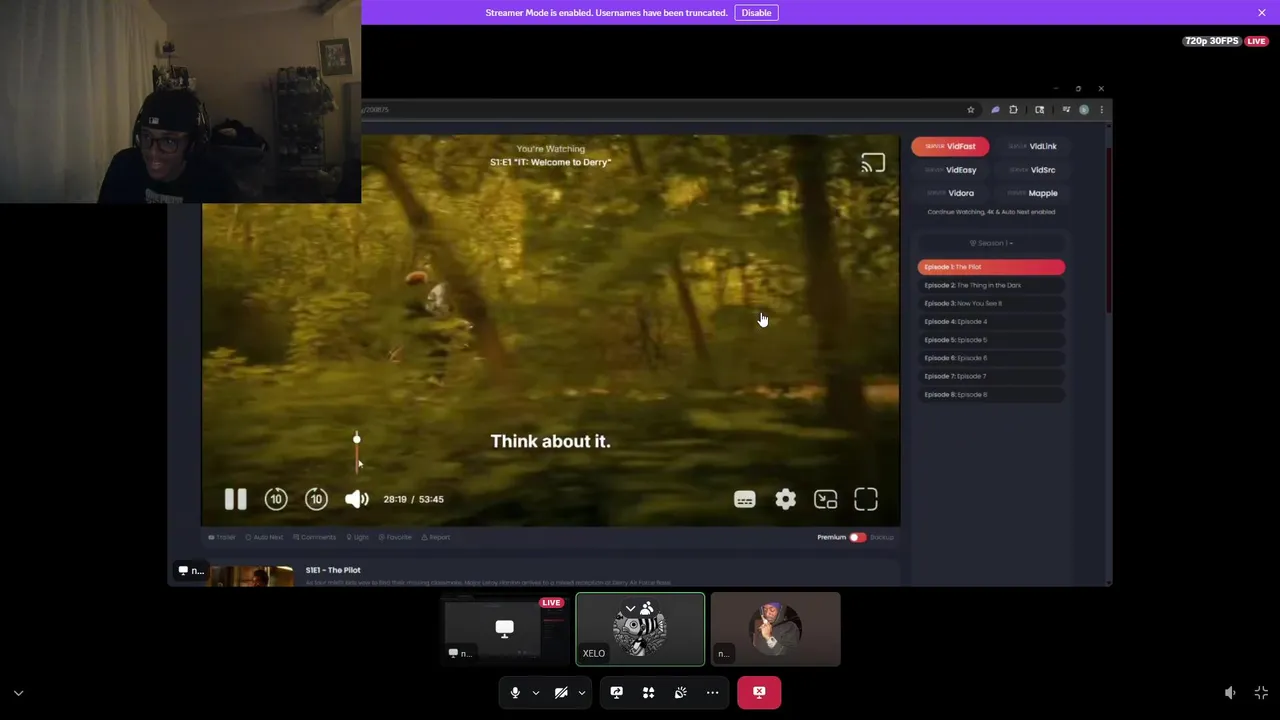
Task: Click the S1E1 episode thumbnail
Action: click(x=251, y=576)
